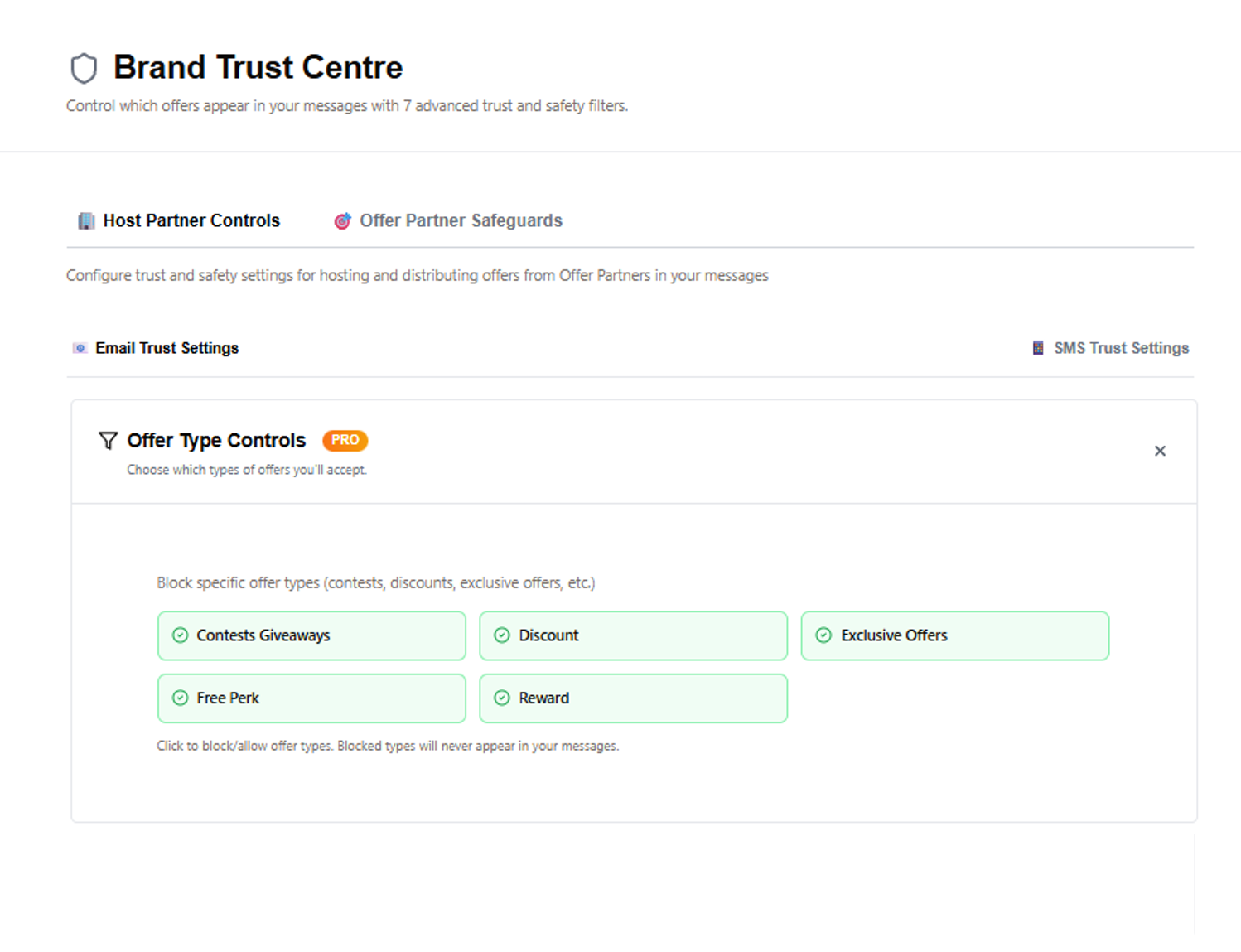Open SMS Trust Settings
Viewport: 1241px width, 952px height.
coord(1121,349)
